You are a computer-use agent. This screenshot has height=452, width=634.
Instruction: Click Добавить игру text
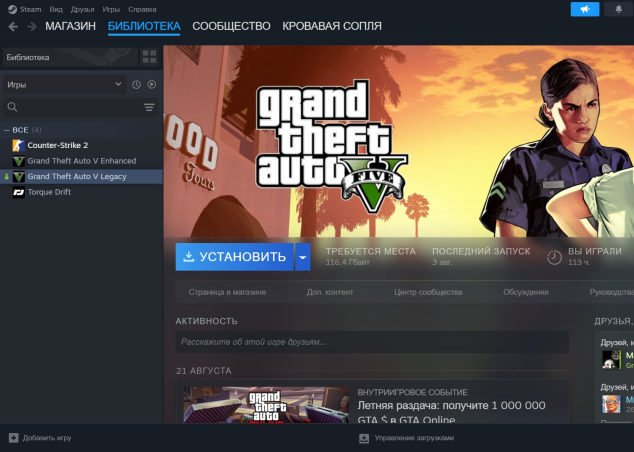click(x=47, y=438)
